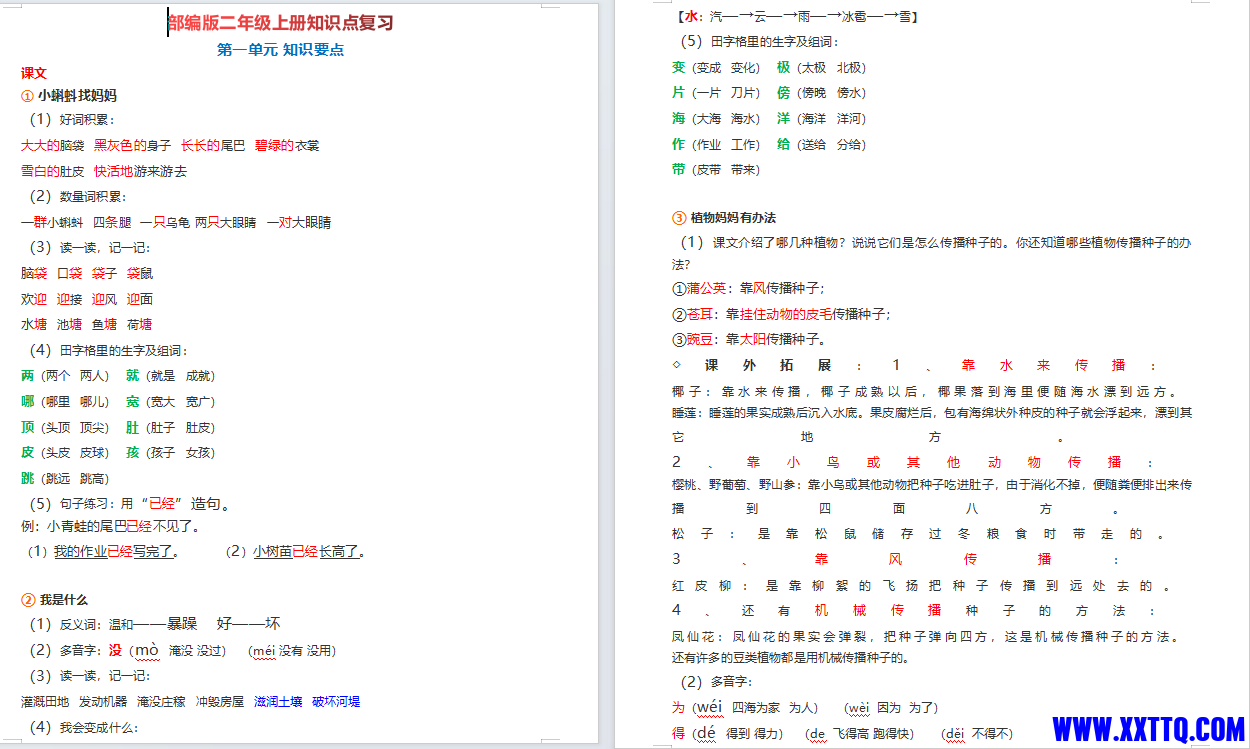Click the green character 顶
This screenshot has height=749, width=1250.
coord(28,427)
